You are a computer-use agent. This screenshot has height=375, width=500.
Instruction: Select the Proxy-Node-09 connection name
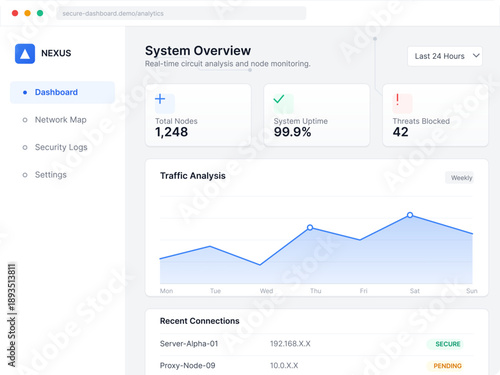188,366
